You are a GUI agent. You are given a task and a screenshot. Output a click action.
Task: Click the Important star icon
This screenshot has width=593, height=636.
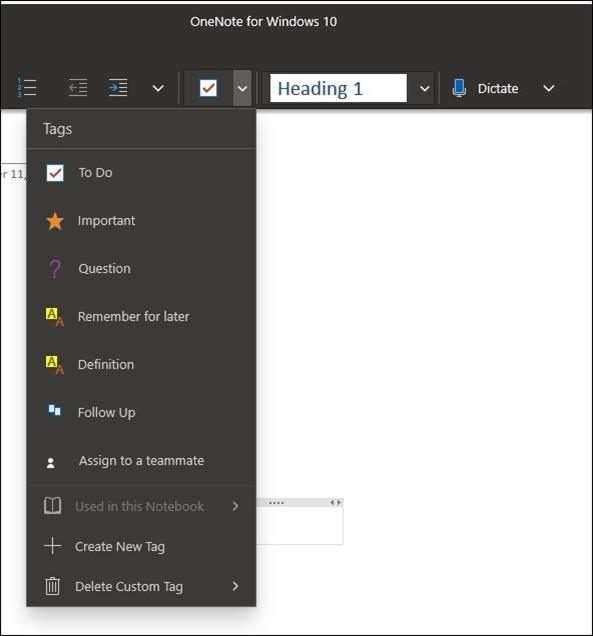click(55, 221)
